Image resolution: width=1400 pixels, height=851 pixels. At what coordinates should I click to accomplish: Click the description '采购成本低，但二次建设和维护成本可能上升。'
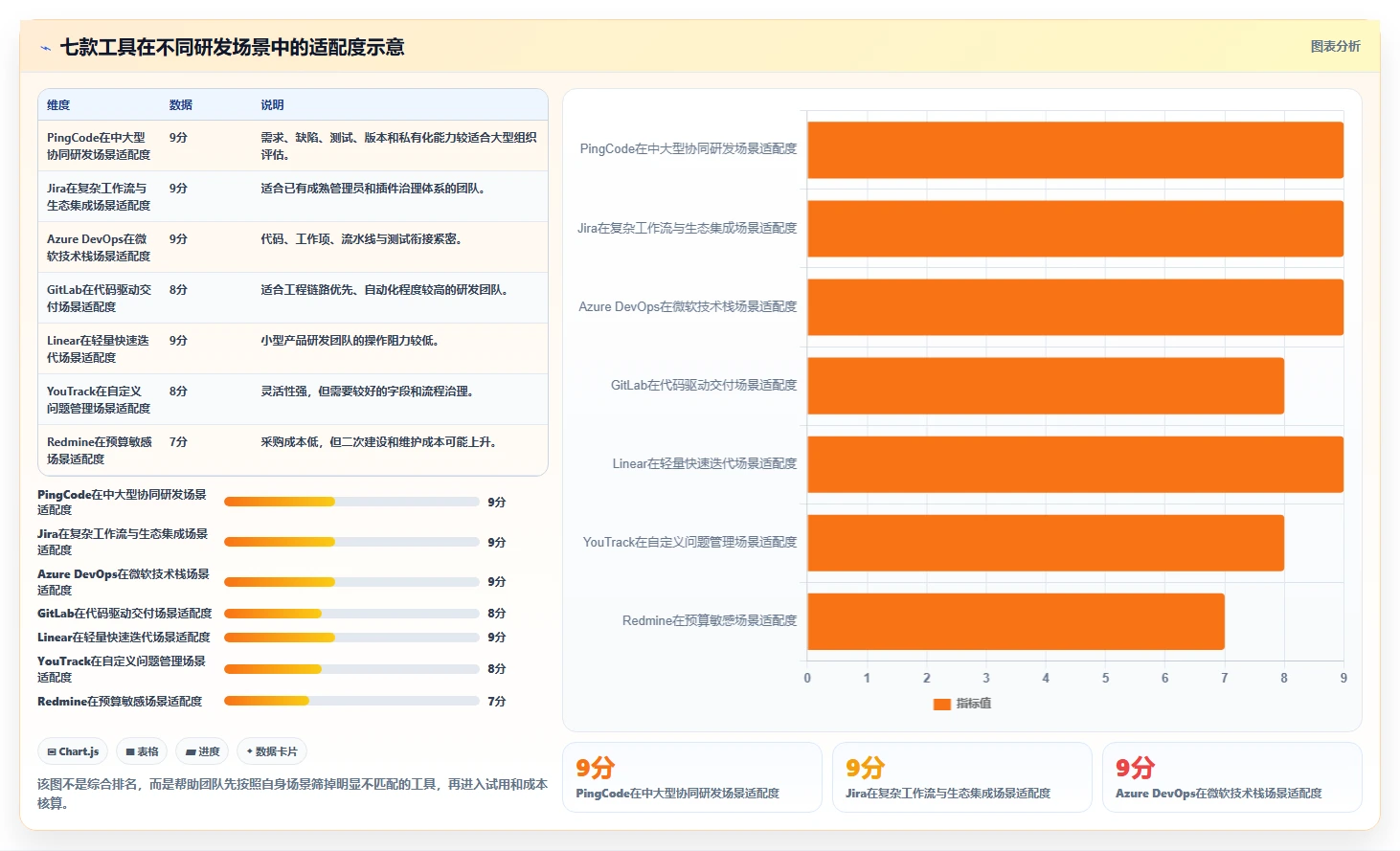coord(381,442)
